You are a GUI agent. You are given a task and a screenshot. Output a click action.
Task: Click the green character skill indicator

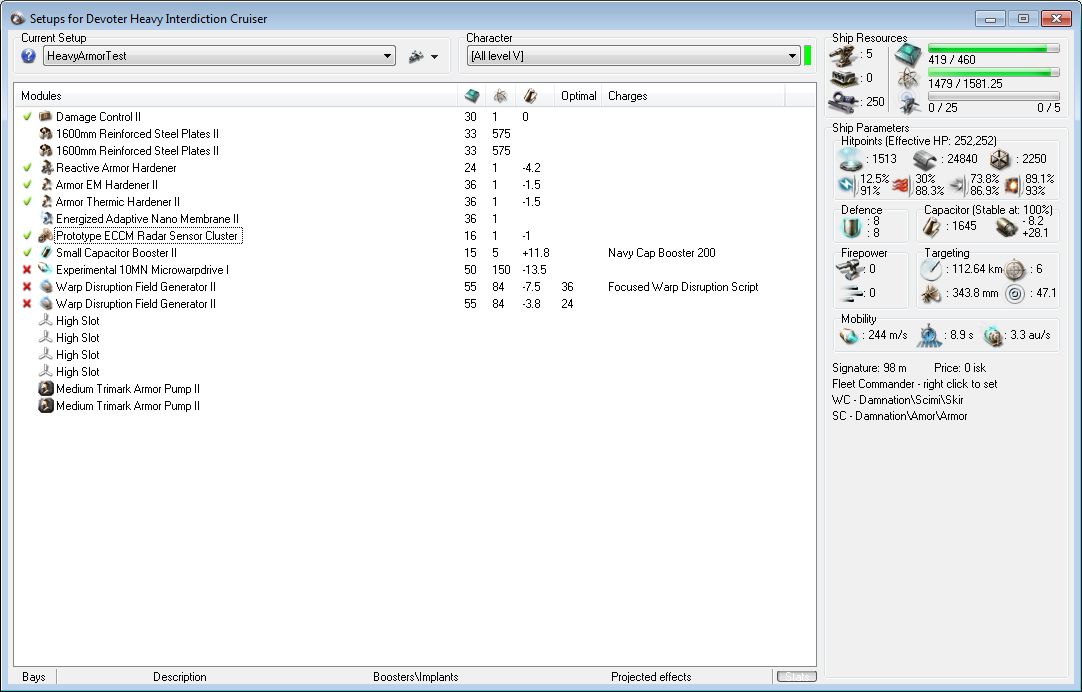(x=807, y=56)
